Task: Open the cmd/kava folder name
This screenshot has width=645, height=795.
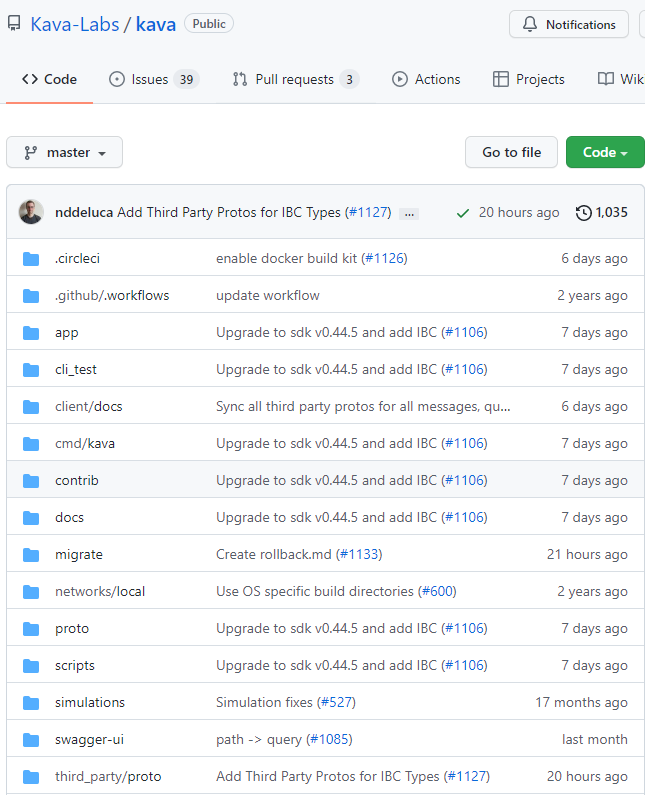Action: [x=85, y=444]
